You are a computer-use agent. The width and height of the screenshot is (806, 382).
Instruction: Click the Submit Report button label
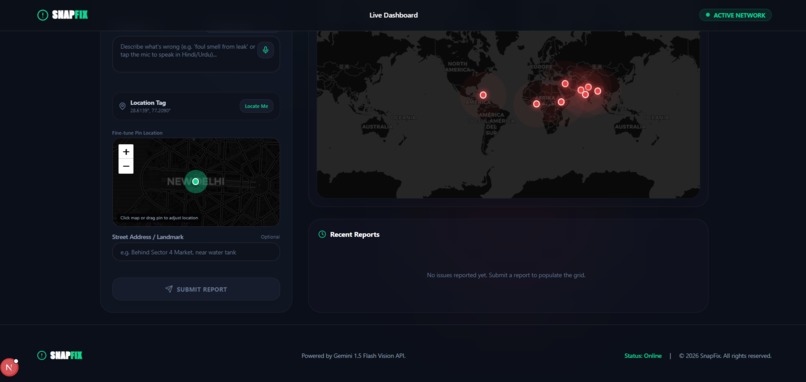pyautogui.click(x=202, y=289)
